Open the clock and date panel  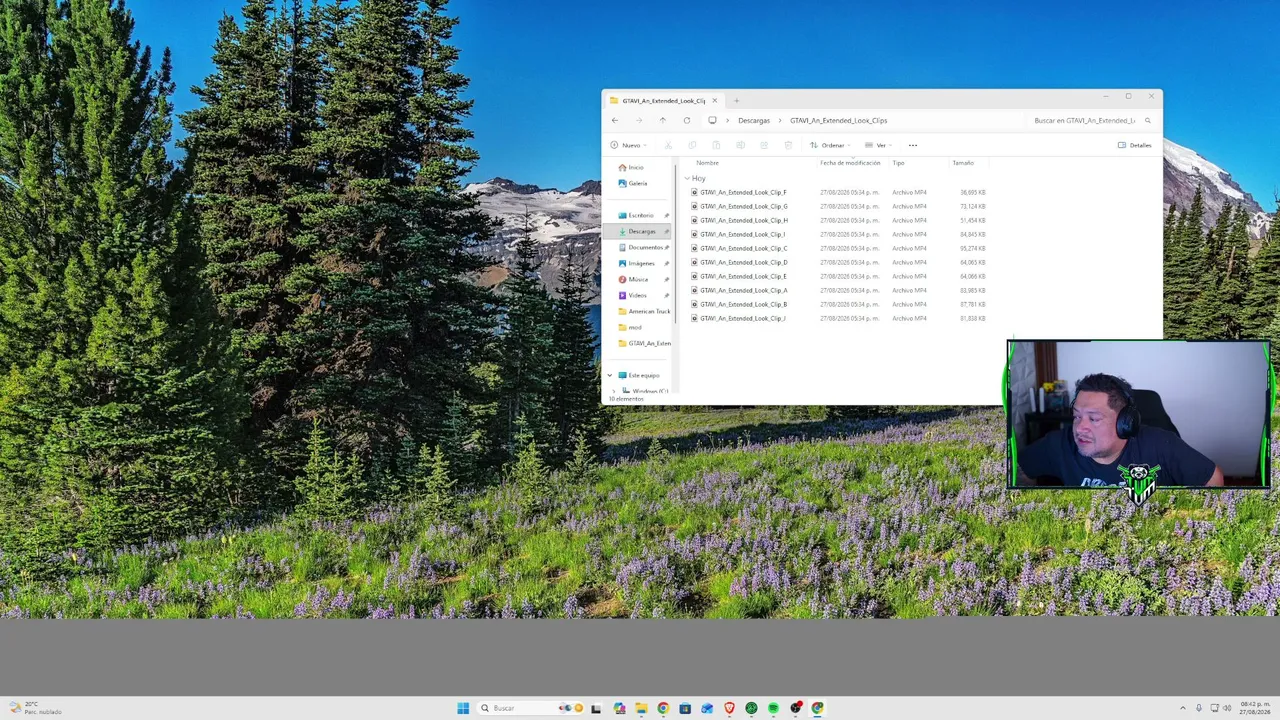pos(1255,708)
